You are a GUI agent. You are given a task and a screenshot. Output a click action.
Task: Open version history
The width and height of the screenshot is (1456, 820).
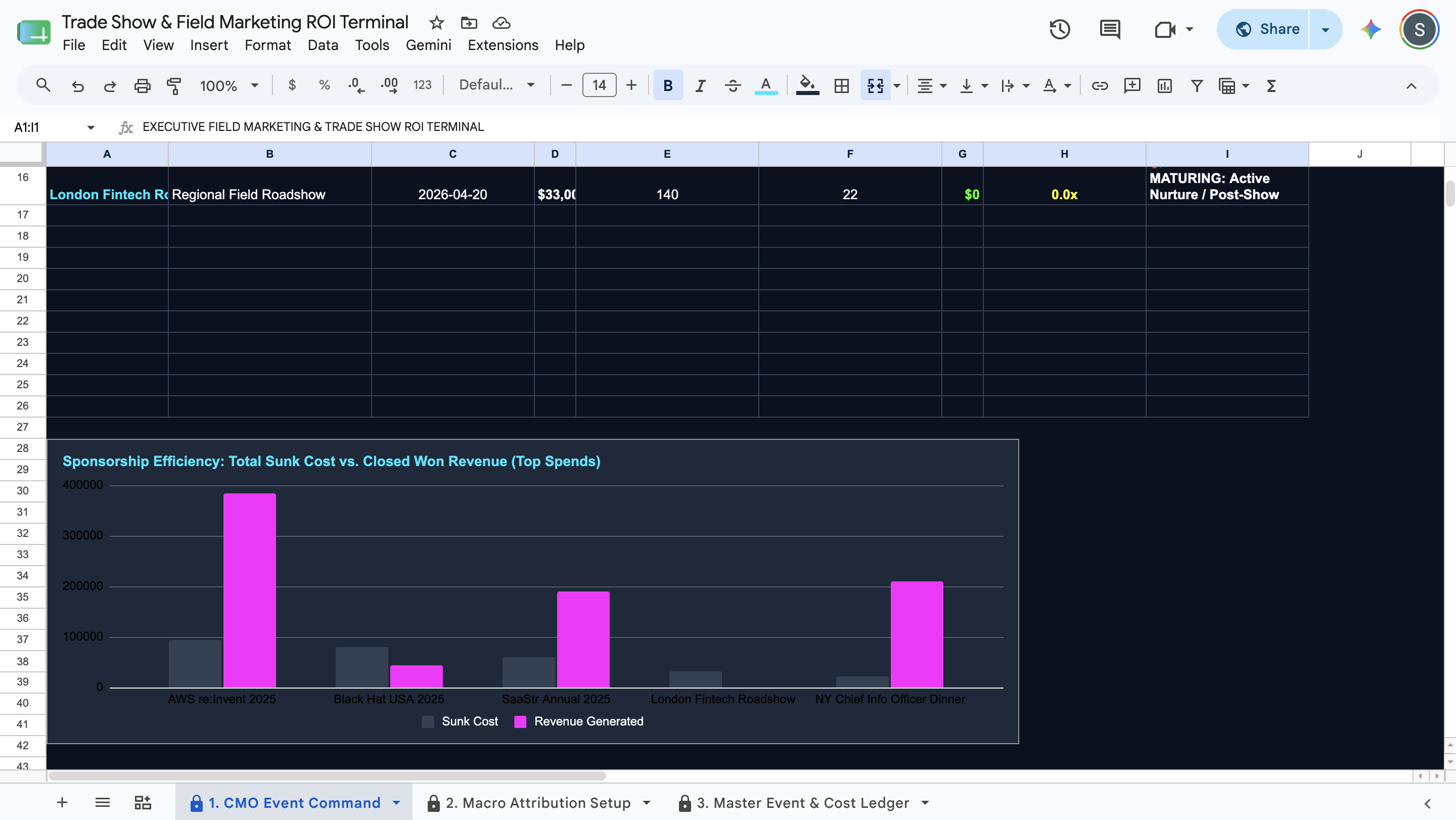click(x=1060, y=29)
